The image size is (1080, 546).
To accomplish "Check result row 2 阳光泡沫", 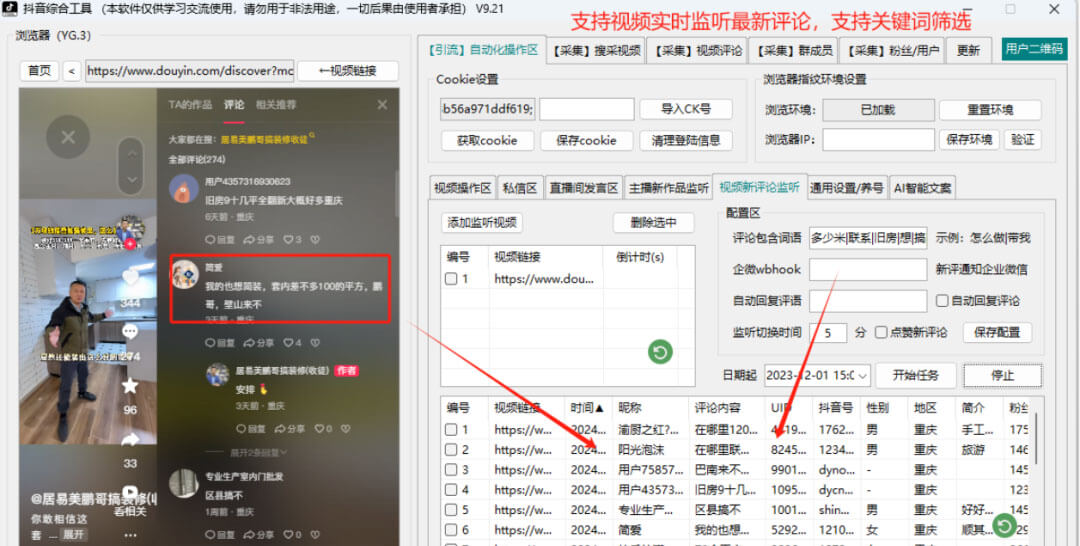I will coord(451,450).
